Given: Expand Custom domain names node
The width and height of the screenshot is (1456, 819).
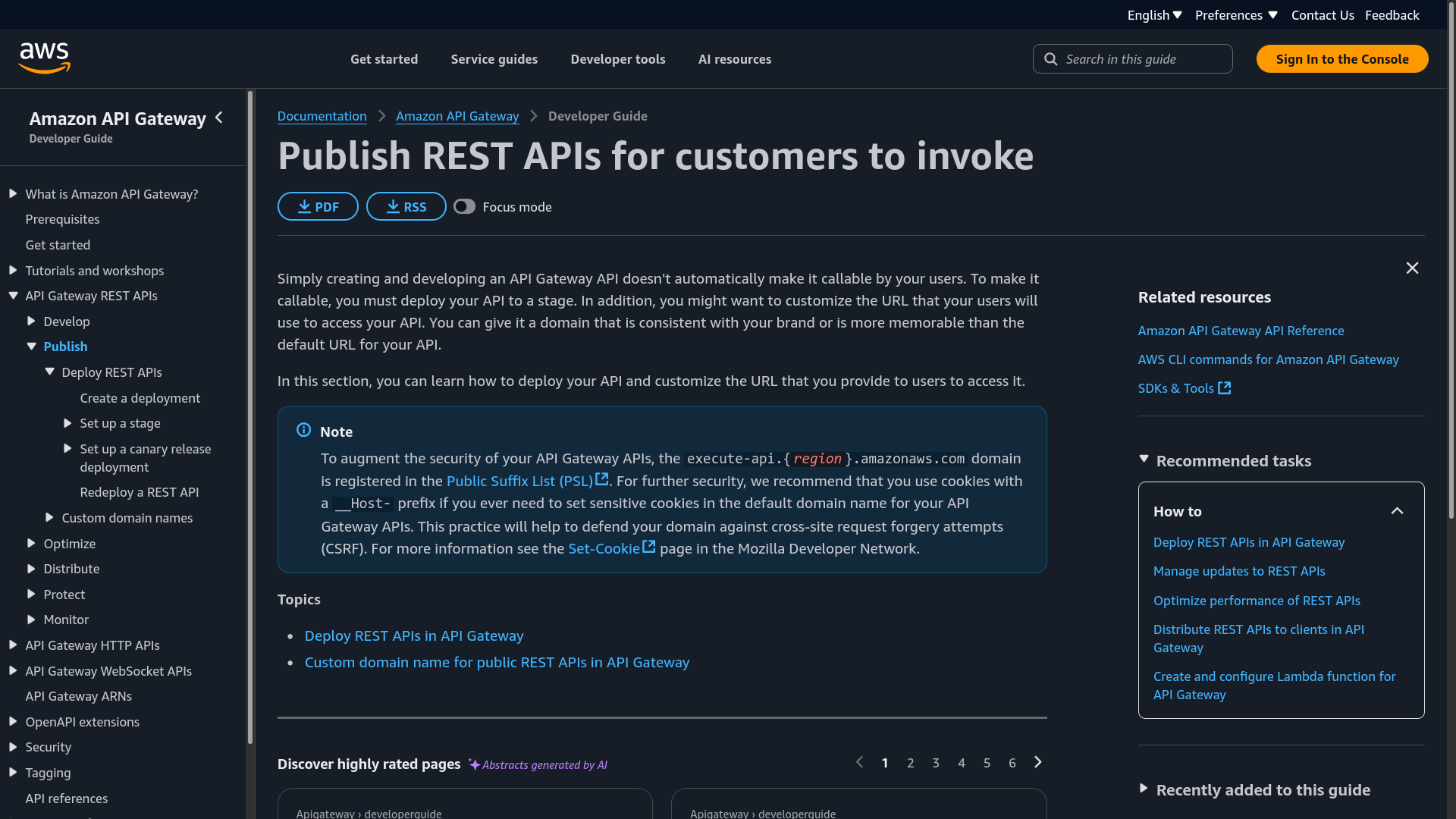Looking at the screenshot, I should tap(49, 518).
